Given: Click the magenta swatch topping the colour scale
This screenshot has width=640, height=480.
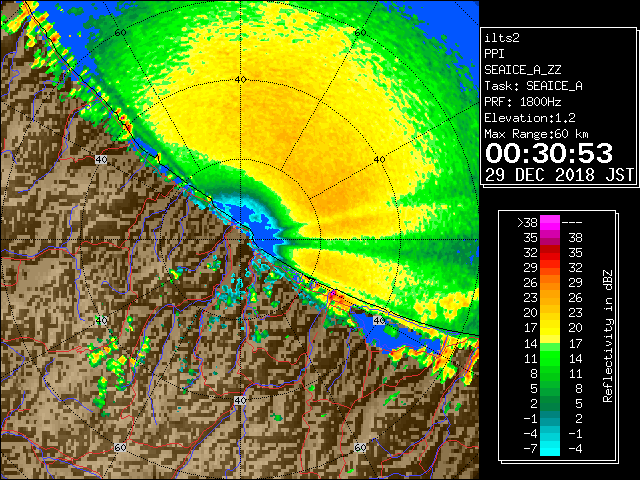Looking at the screenshot, I should click(550, 223).
